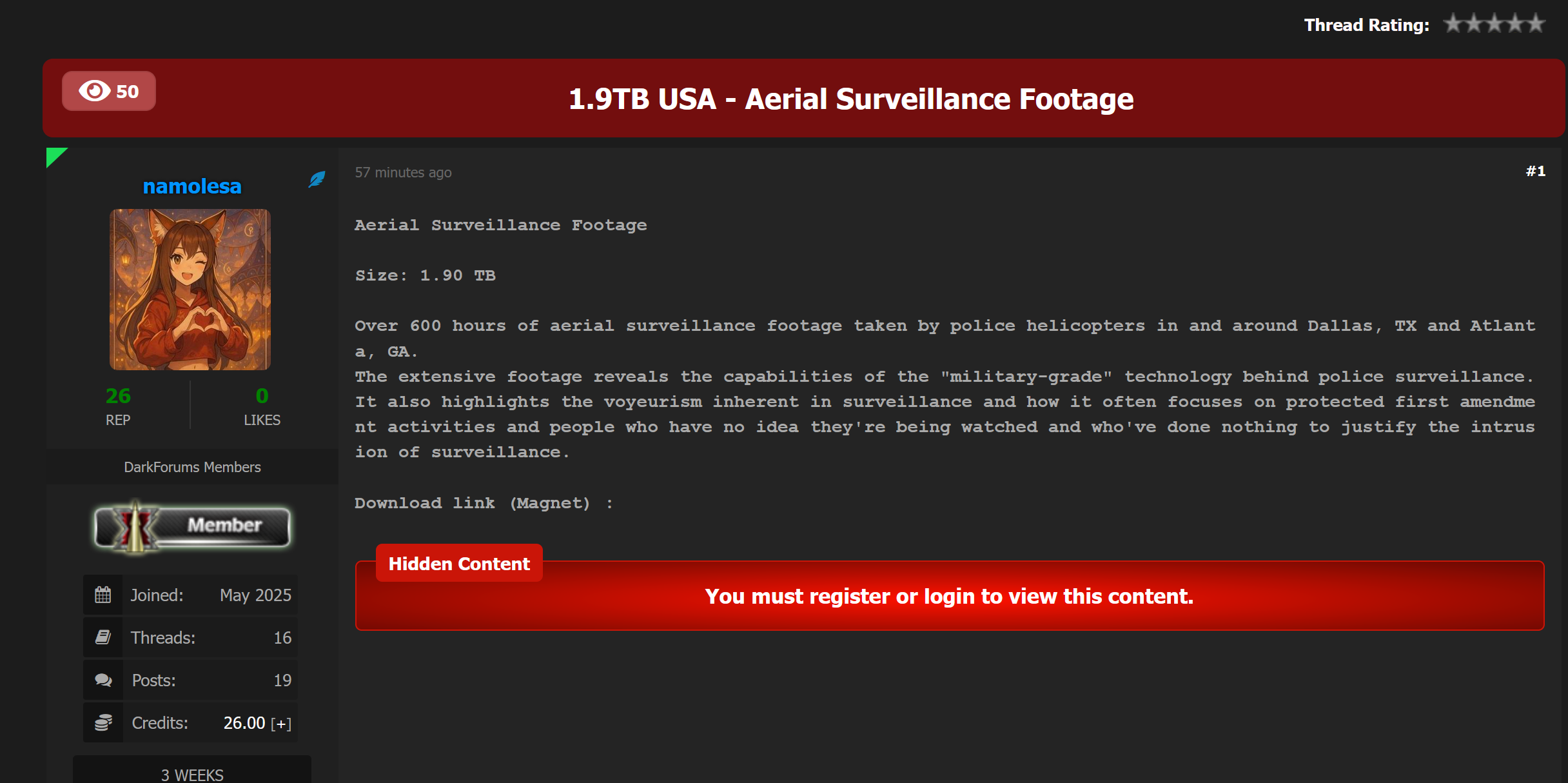The height and width of the screenshot is (783, 1568).
Task: Open namolesa's profile via username link
Action: point(192,186)
